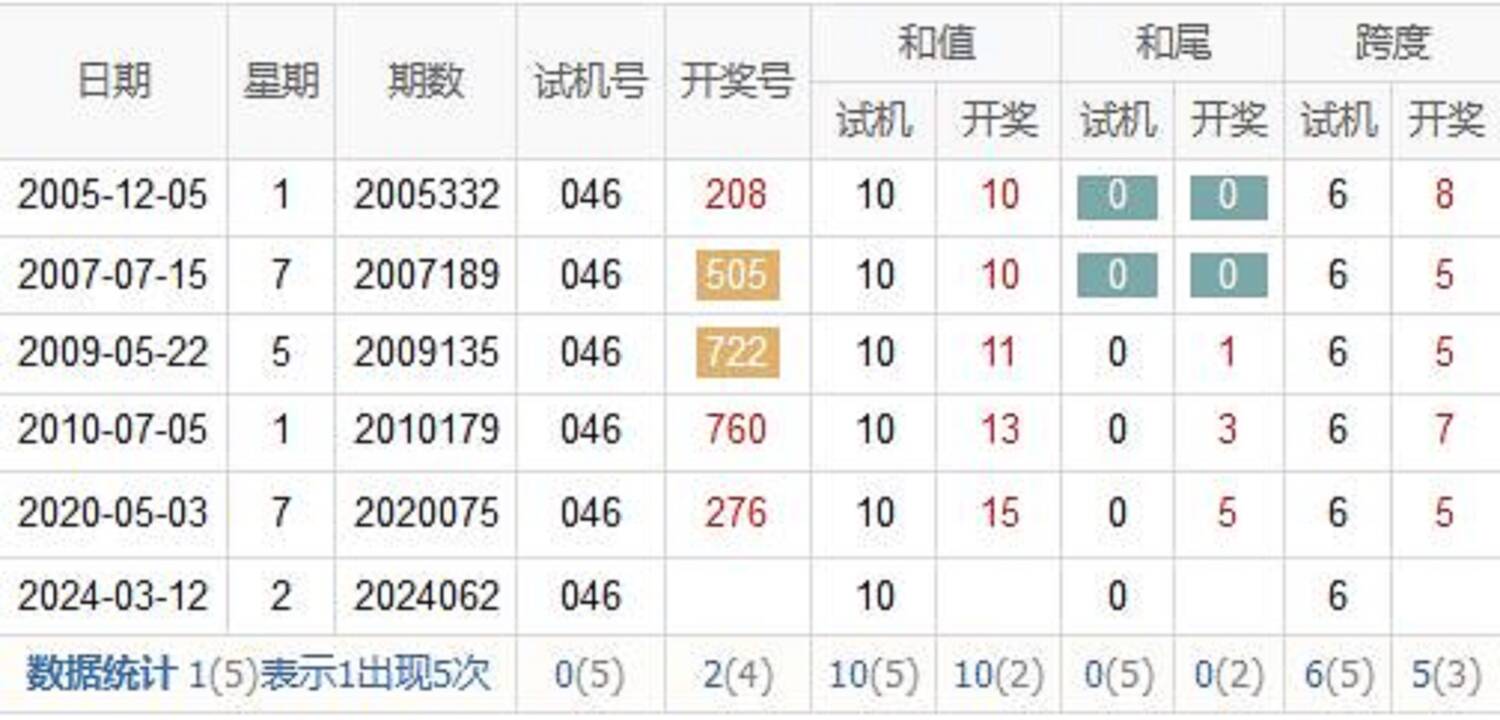Click the red 760 draw number
1500x720 pixels.
736,431
